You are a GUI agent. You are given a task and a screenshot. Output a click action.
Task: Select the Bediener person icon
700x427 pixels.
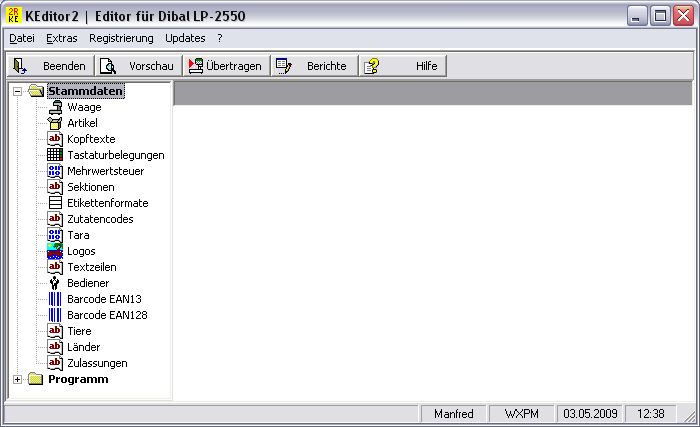55,283
